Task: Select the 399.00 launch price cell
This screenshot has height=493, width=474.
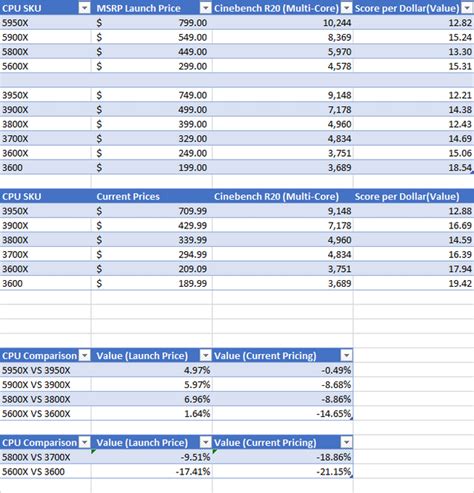Action: (152, 124)
